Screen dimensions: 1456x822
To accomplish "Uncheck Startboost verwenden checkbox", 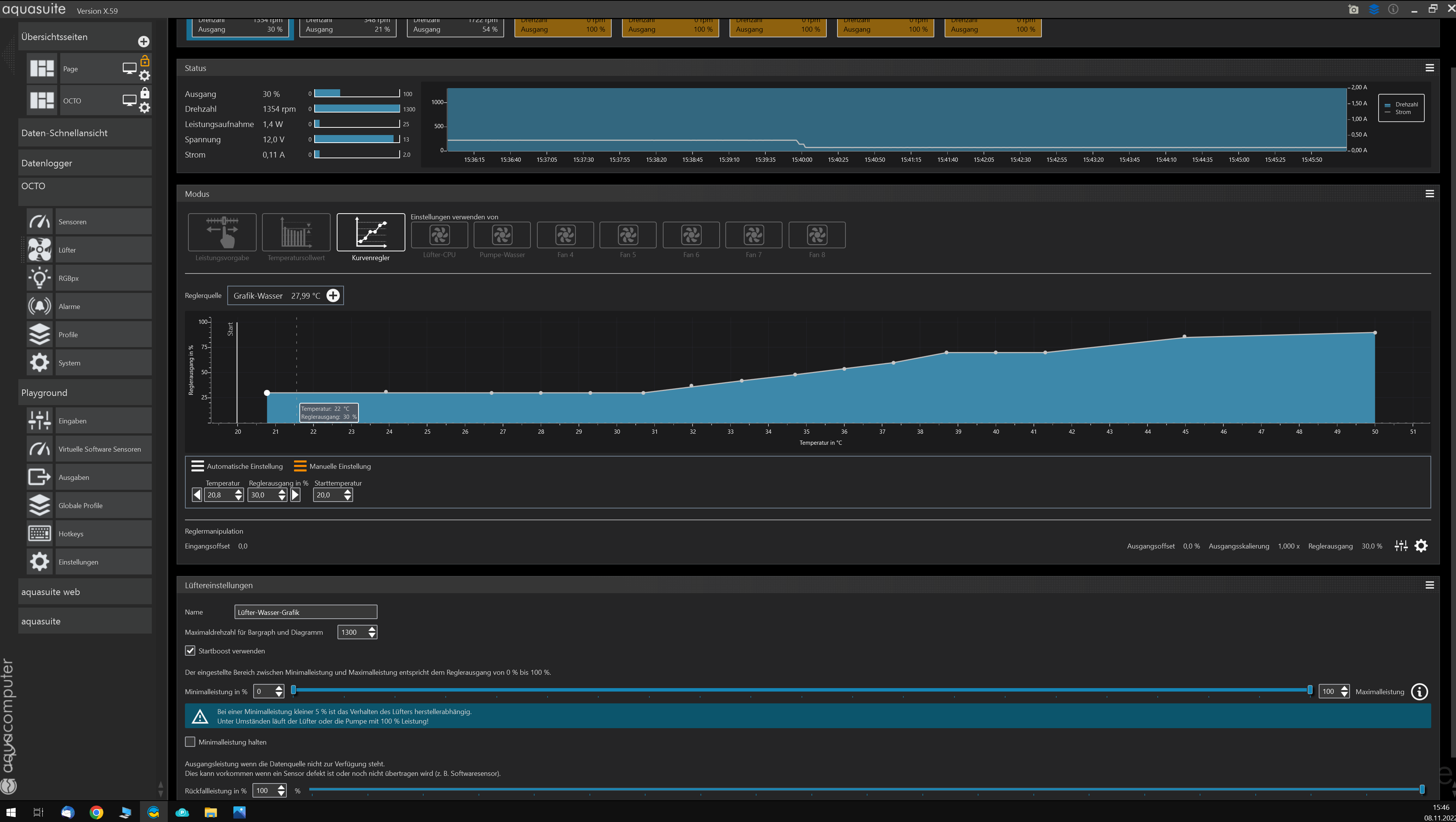I will tap(190, 651).
